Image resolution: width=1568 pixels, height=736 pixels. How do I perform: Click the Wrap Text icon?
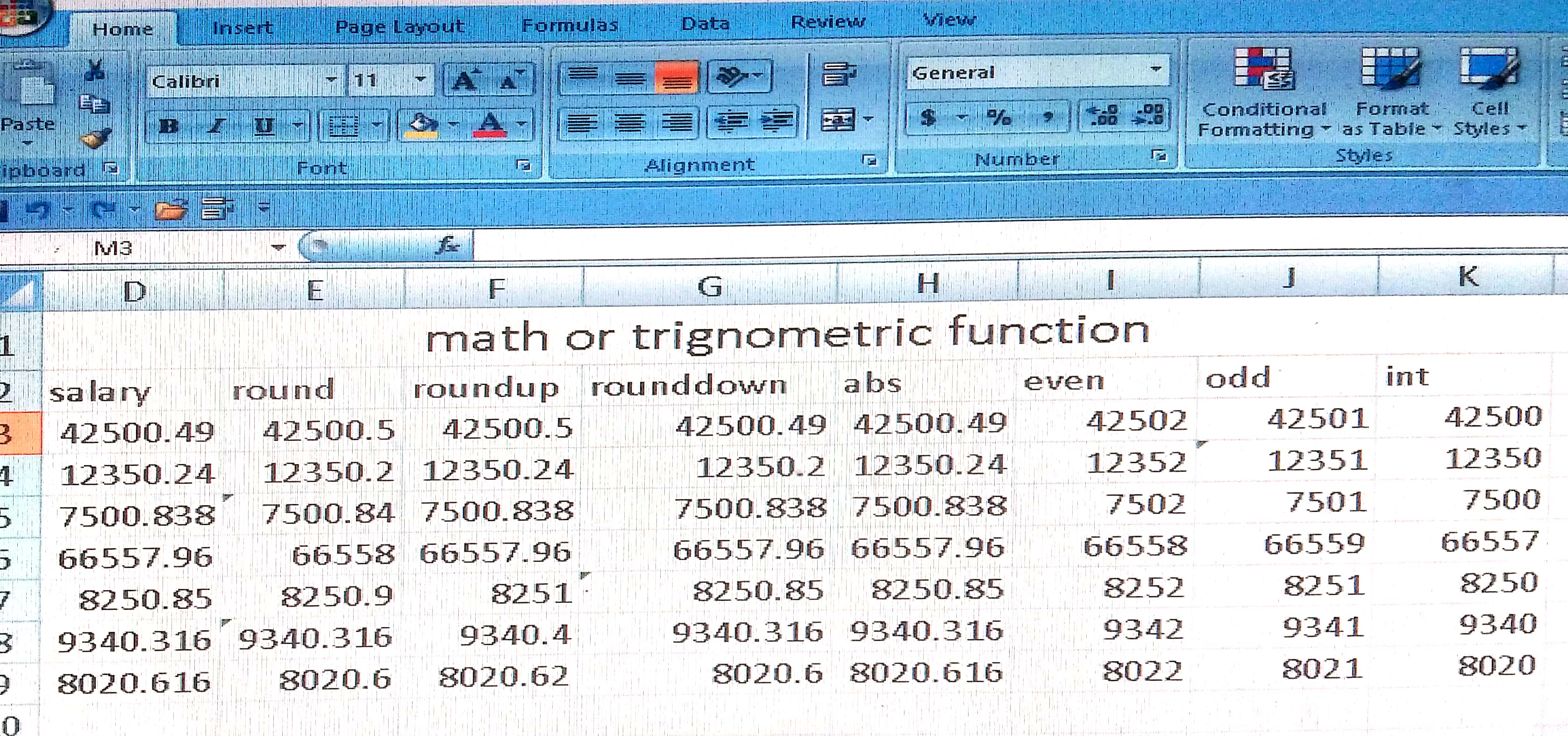(839, 74)
